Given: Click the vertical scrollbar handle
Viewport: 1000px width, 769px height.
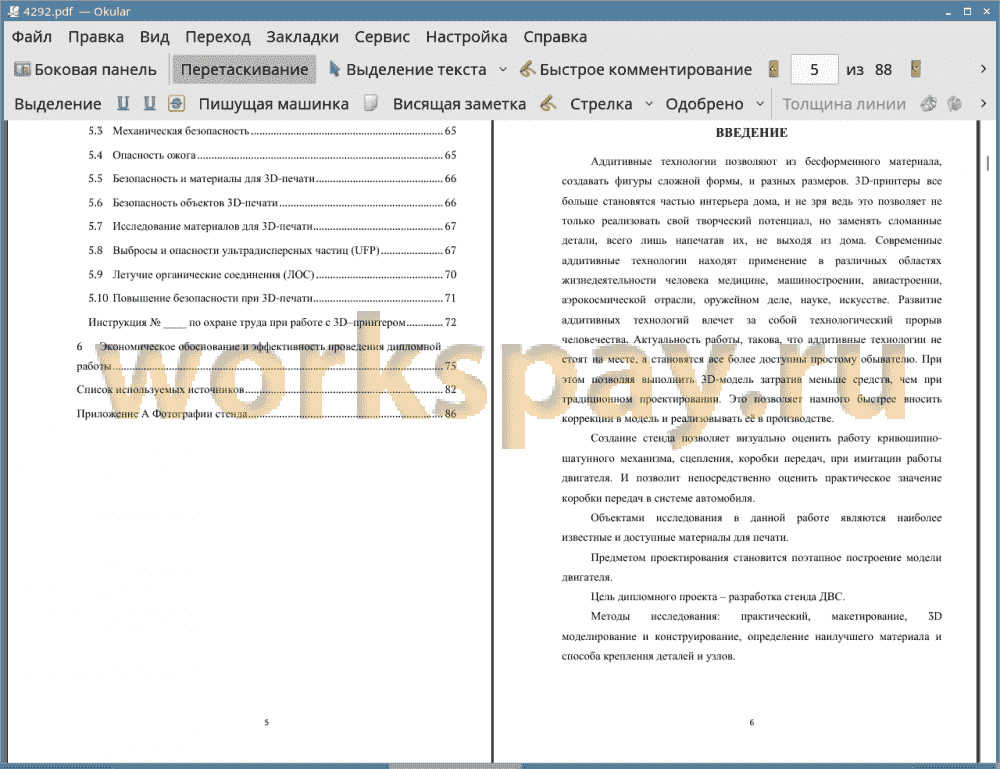Looking at the screenshot, I should (x=988, y=163).
